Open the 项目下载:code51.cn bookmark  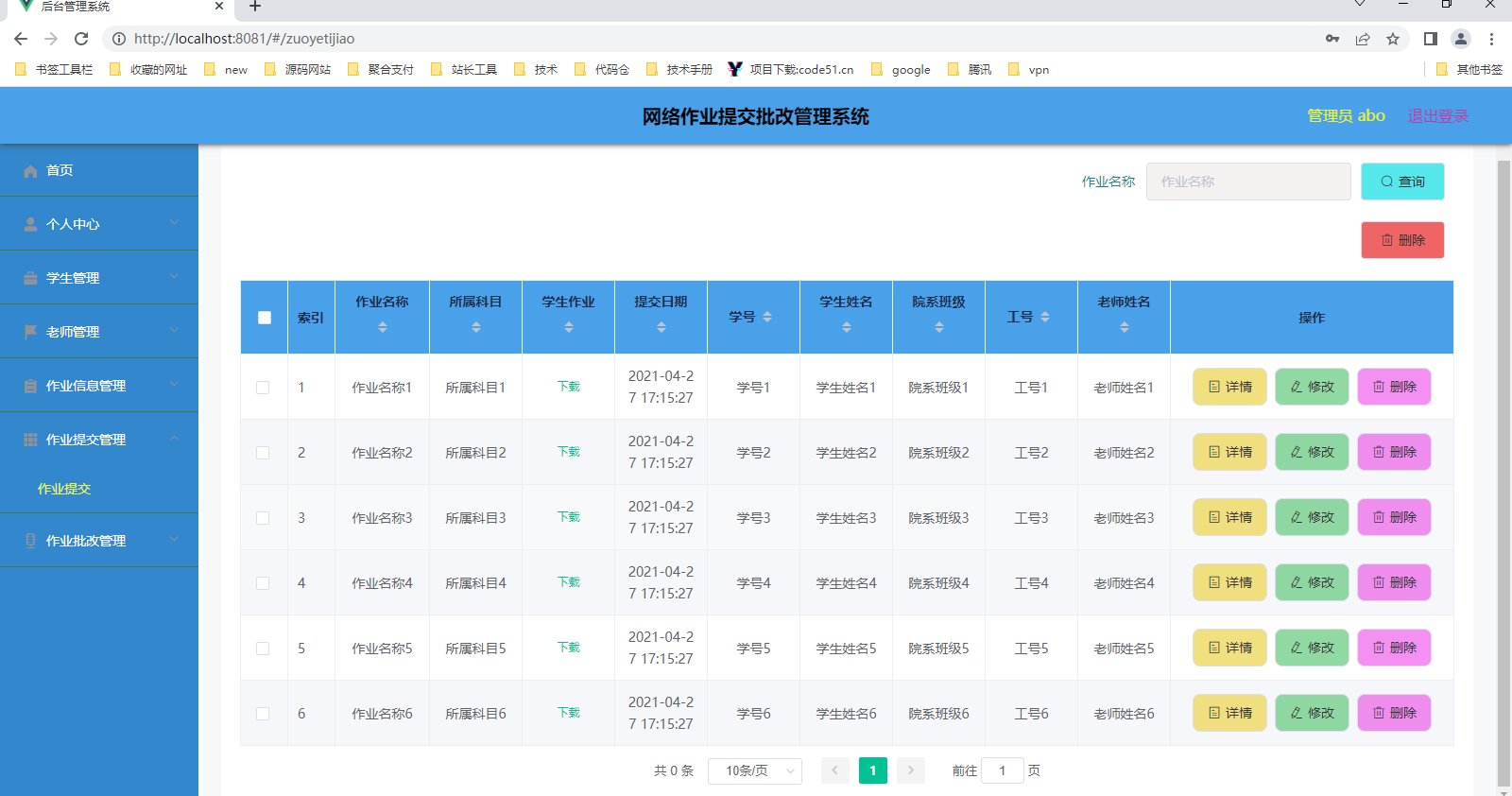(790, 69)
